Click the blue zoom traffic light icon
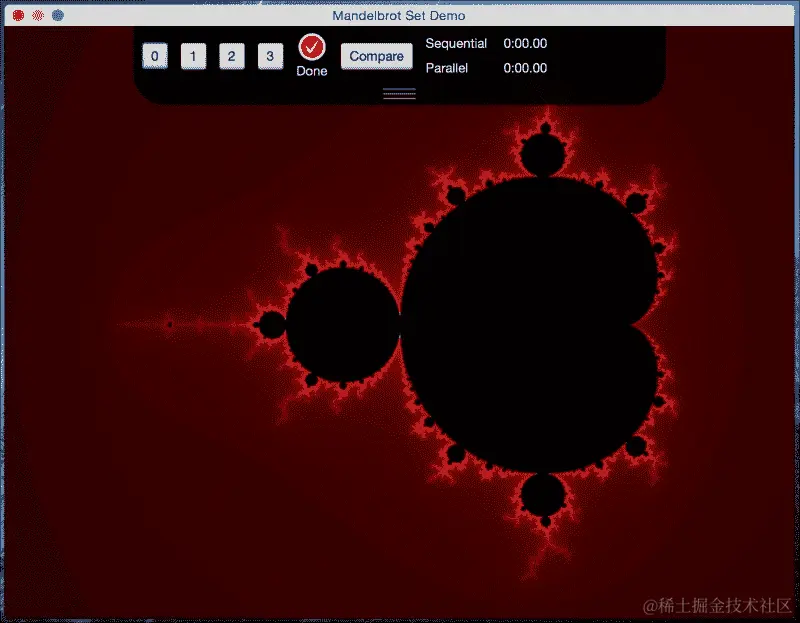 click(x=56, y=15)
